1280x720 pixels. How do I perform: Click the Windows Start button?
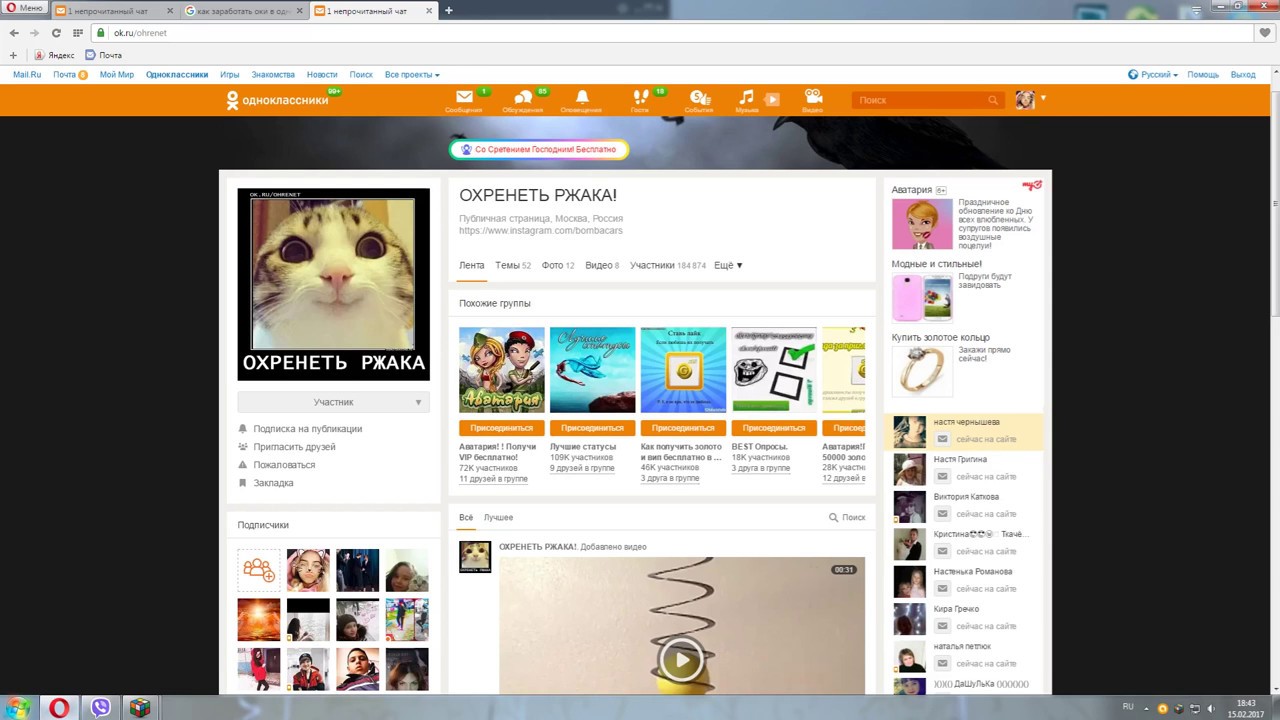coord(18,708)
